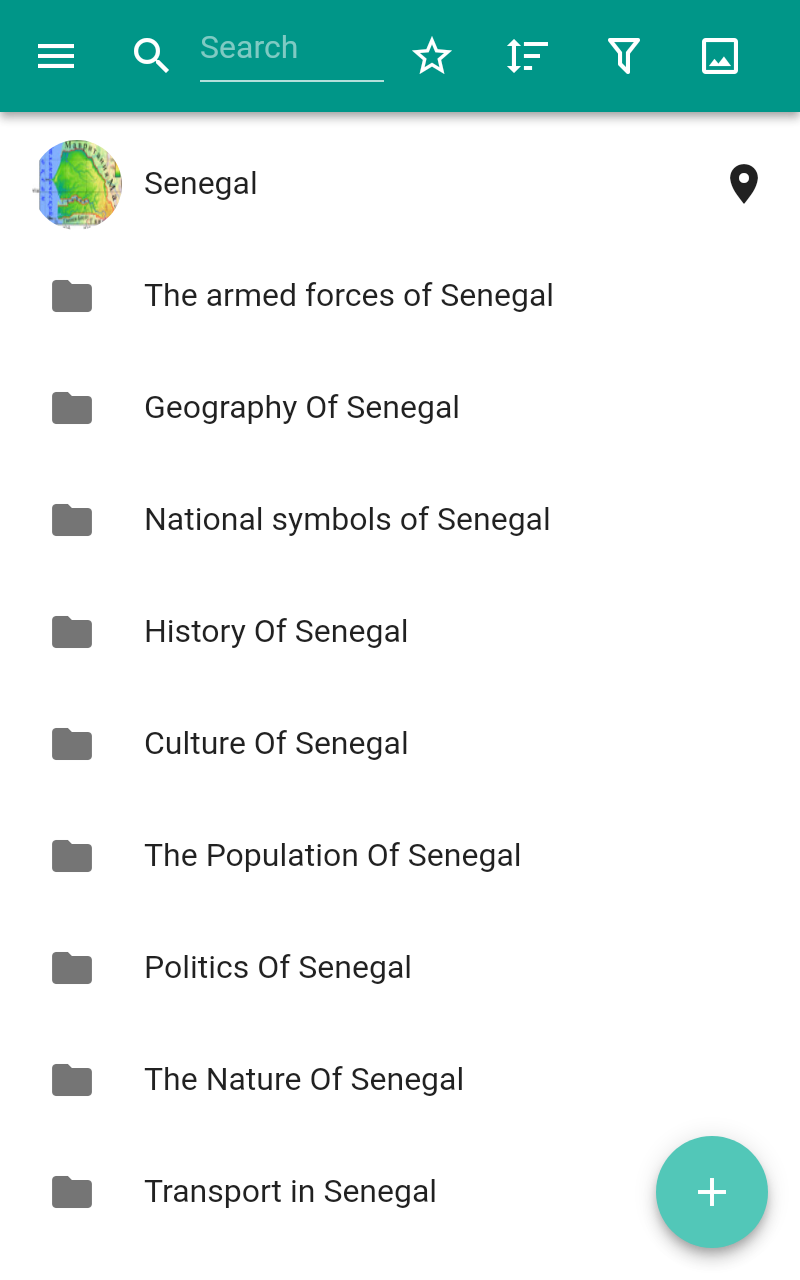The image size is (800, 1280).
Task: Click the Senegal map location pin
Action: coord(743,184)
